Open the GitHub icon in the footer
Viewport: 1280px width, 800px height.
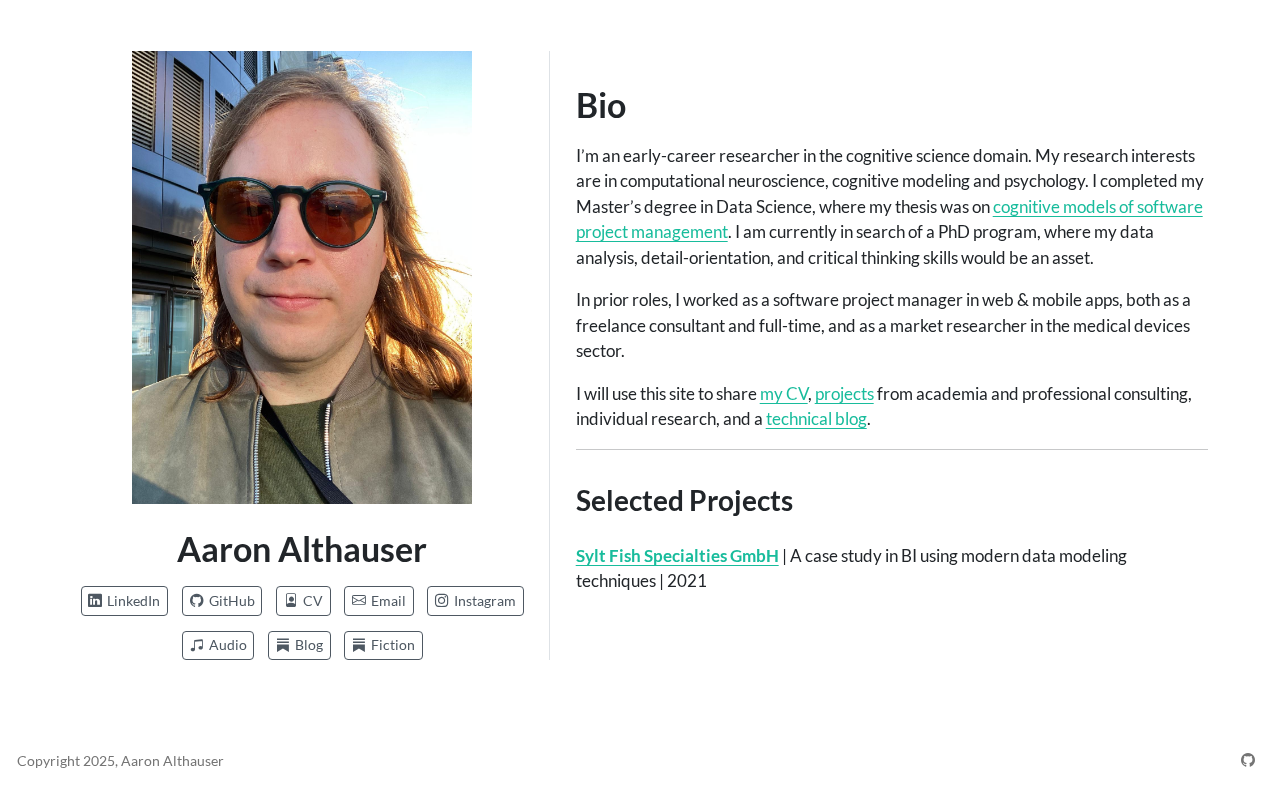(1248, 760)
